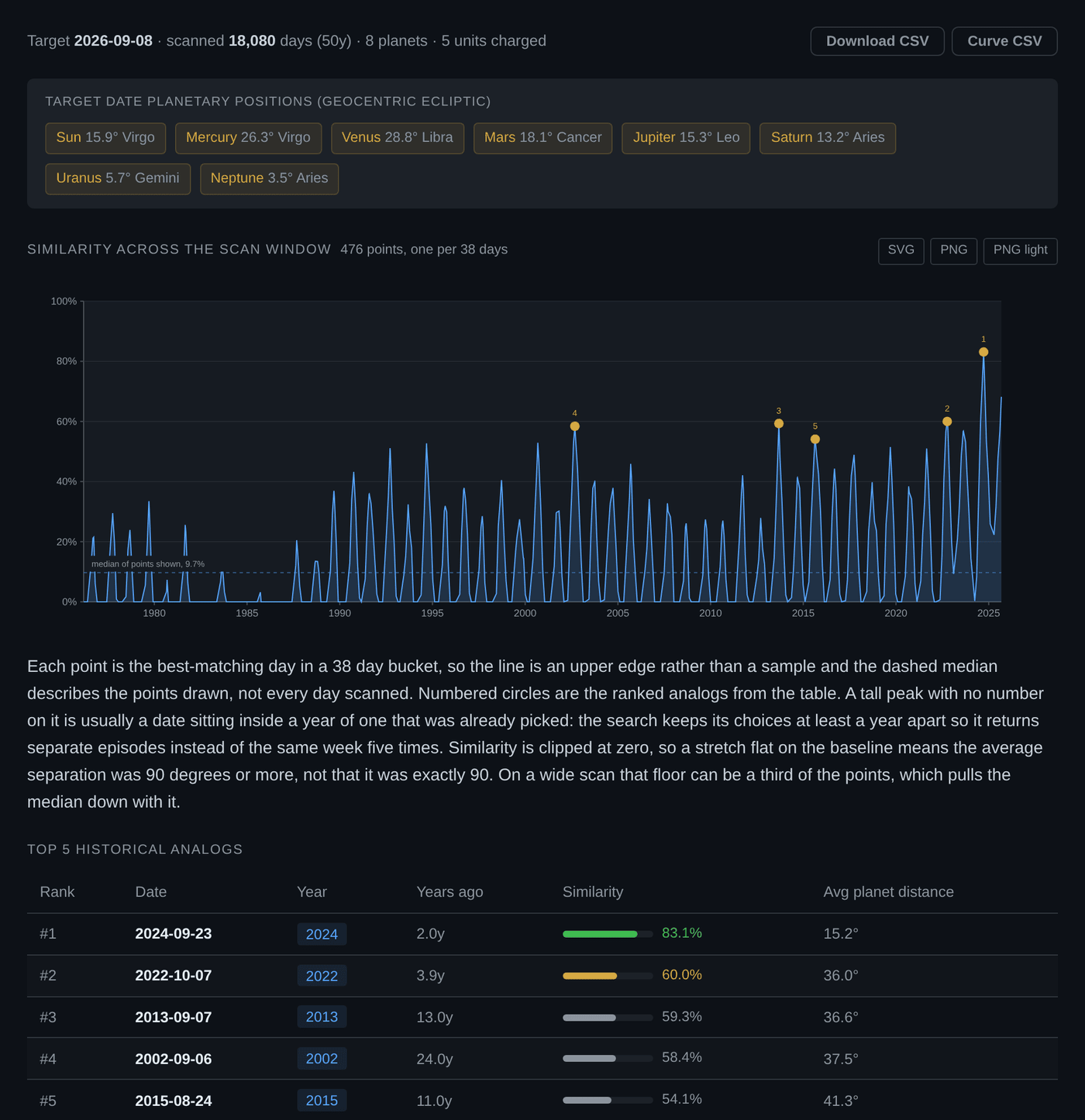Screen dimensions: 1085x1120
Task: Click the Curve CSV button
Action: tap(1004, 41)
